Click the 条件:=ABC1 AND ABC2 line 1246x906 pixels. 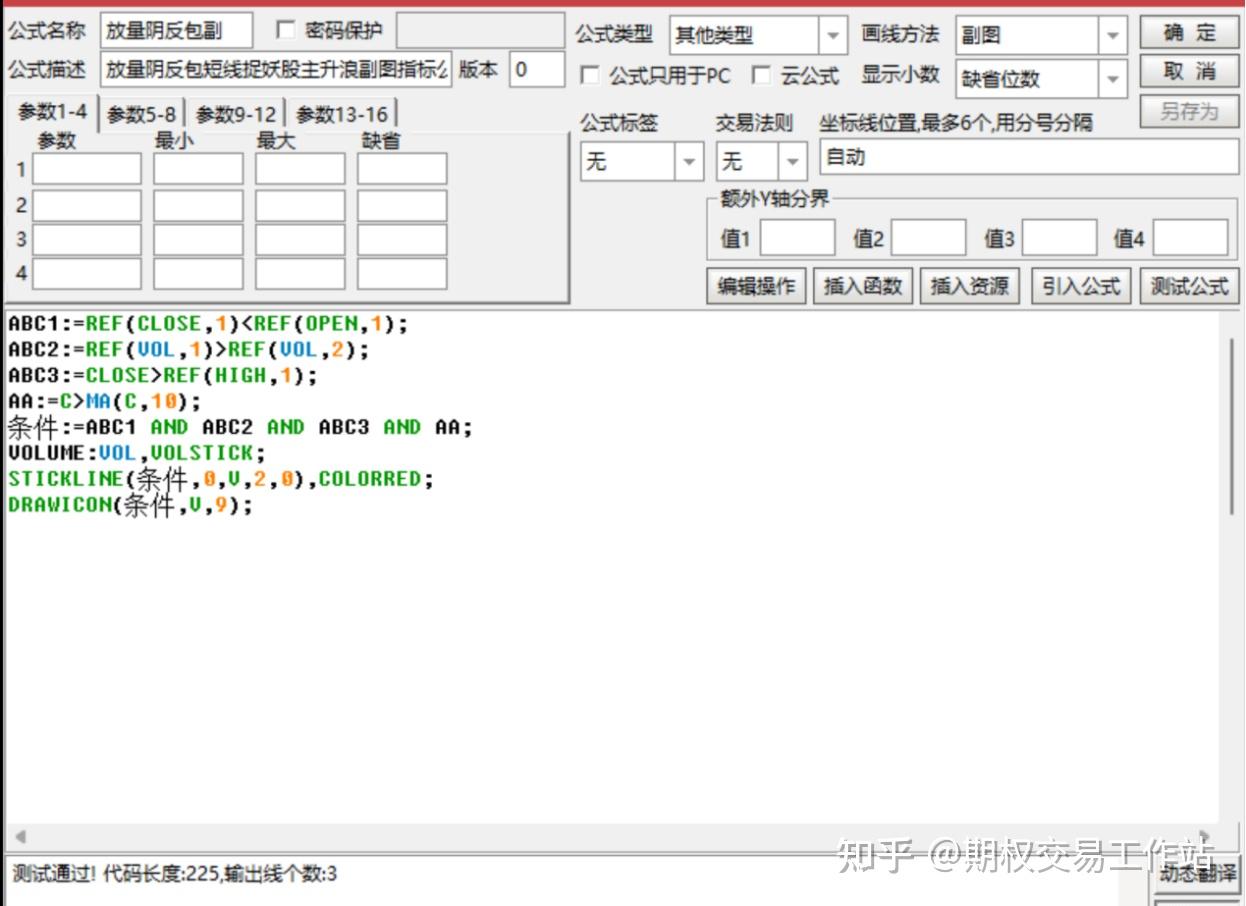(240, 428)
